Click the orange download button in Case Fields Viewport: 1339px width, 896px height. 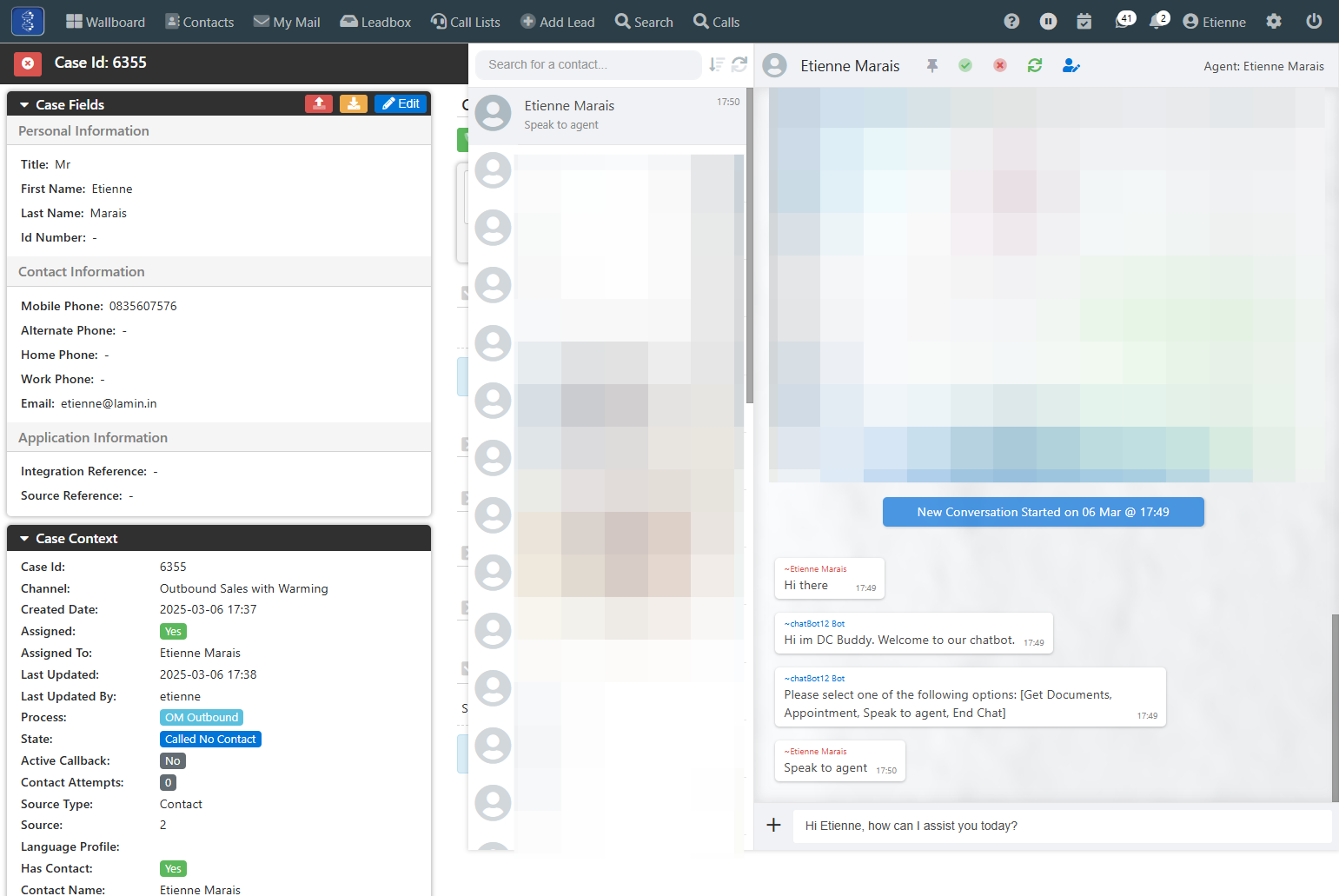pyautogui.click(x=354, y=103)
